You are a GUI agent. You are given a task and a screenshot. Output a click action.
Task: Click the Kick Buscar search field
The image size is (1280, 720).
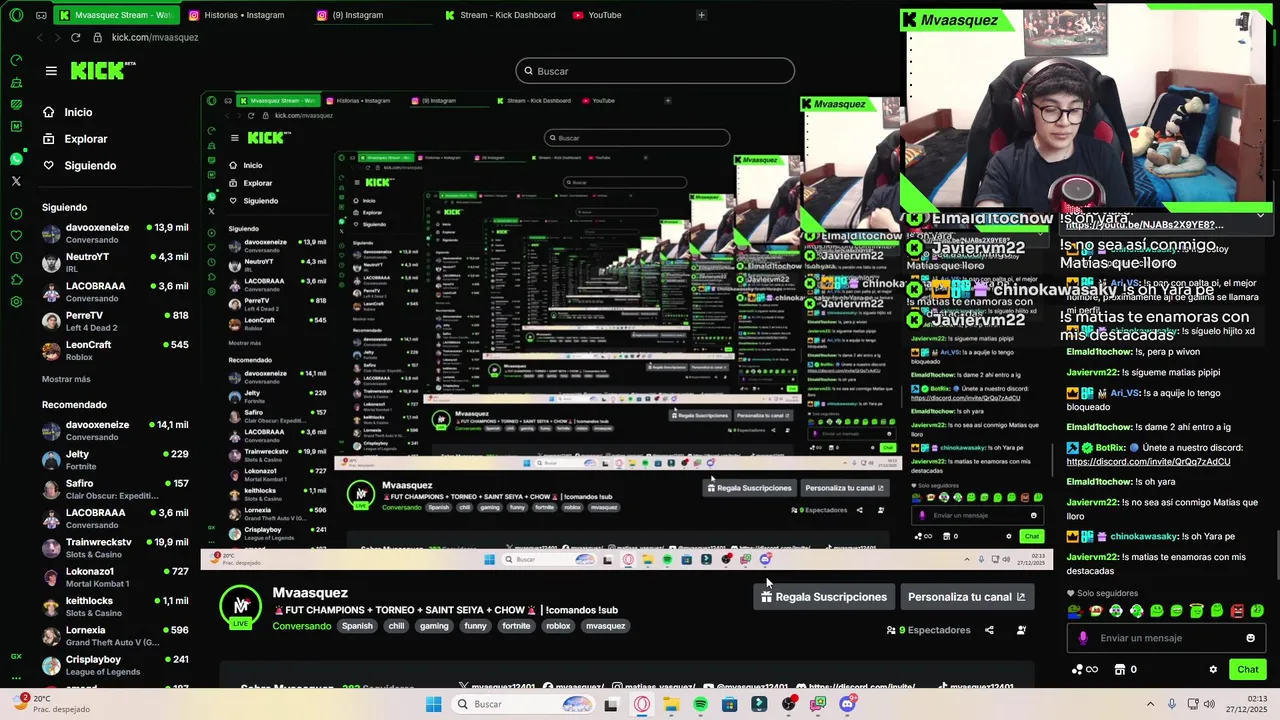655,71
